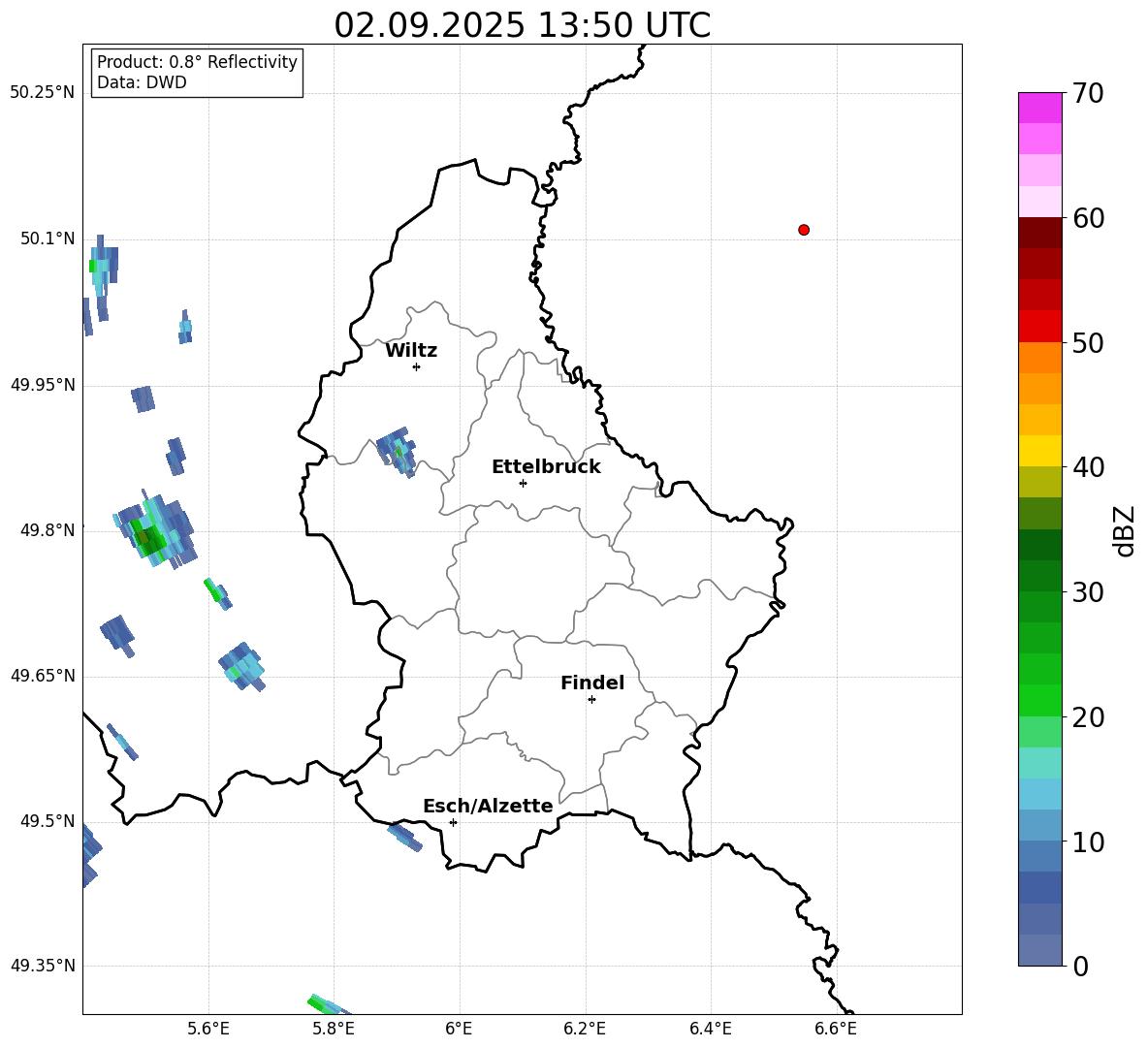
Task: Pick the orange swatch just below 50
Action: coord(1039,358)
